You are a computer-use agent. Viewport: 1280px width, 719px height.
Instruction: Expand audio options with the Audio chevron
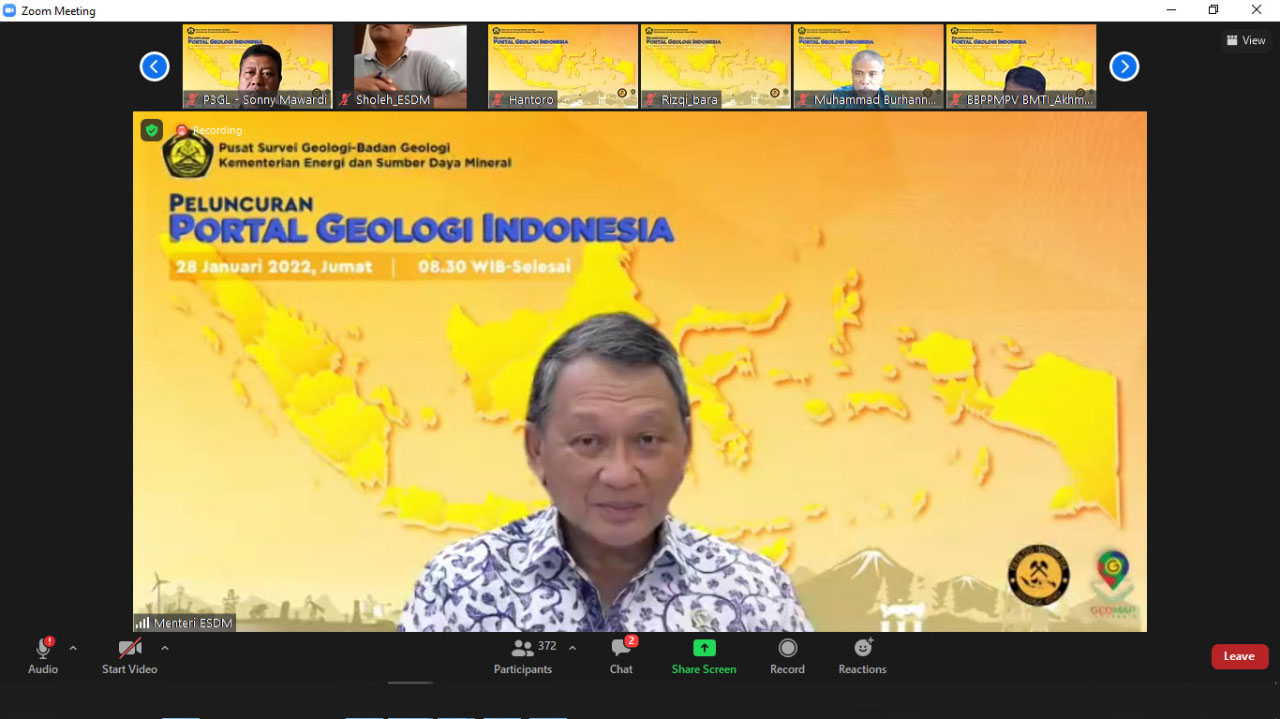click(71, 647)
